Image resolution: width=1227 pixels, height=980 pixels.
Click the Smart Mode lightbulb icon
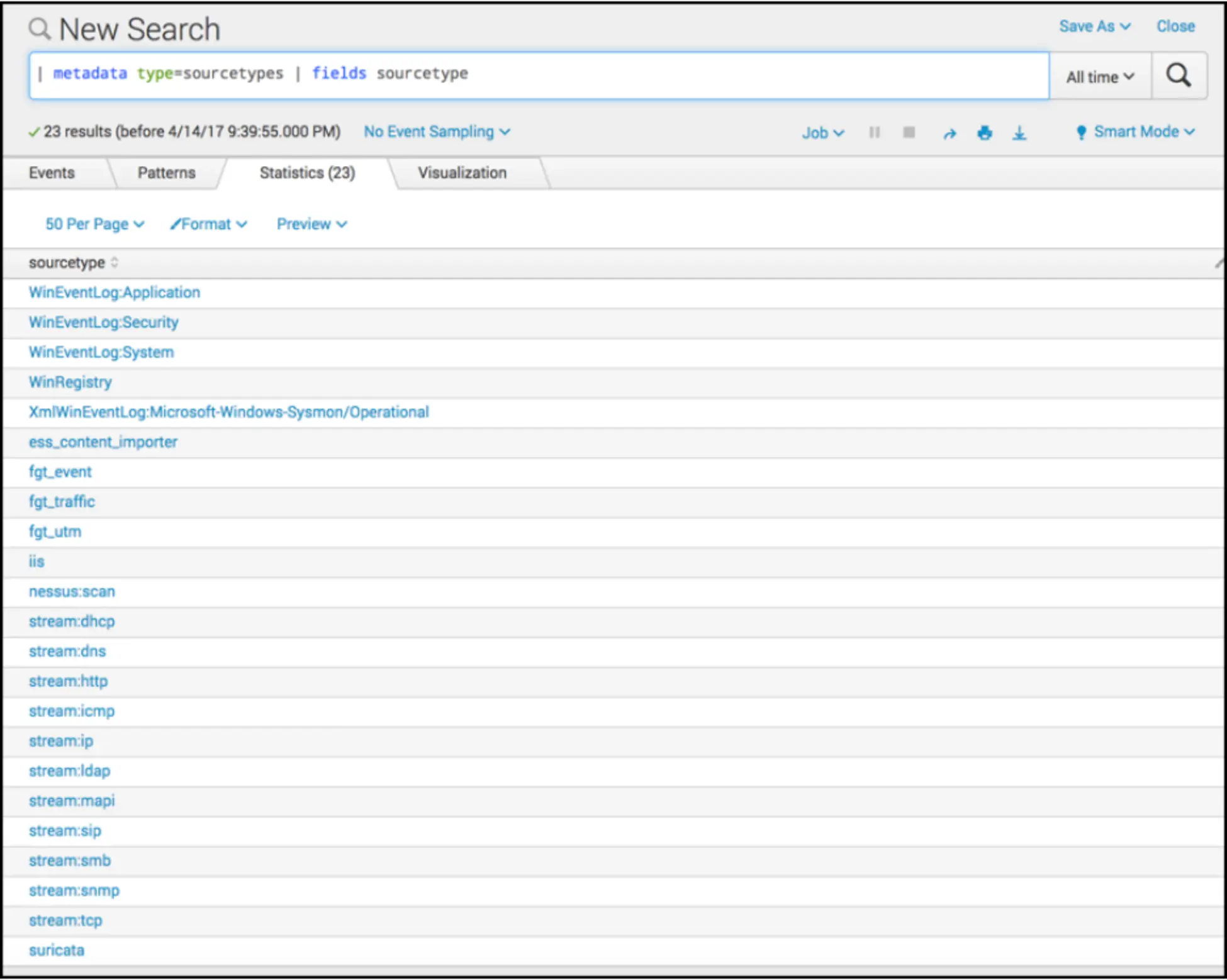point(1081,132)
